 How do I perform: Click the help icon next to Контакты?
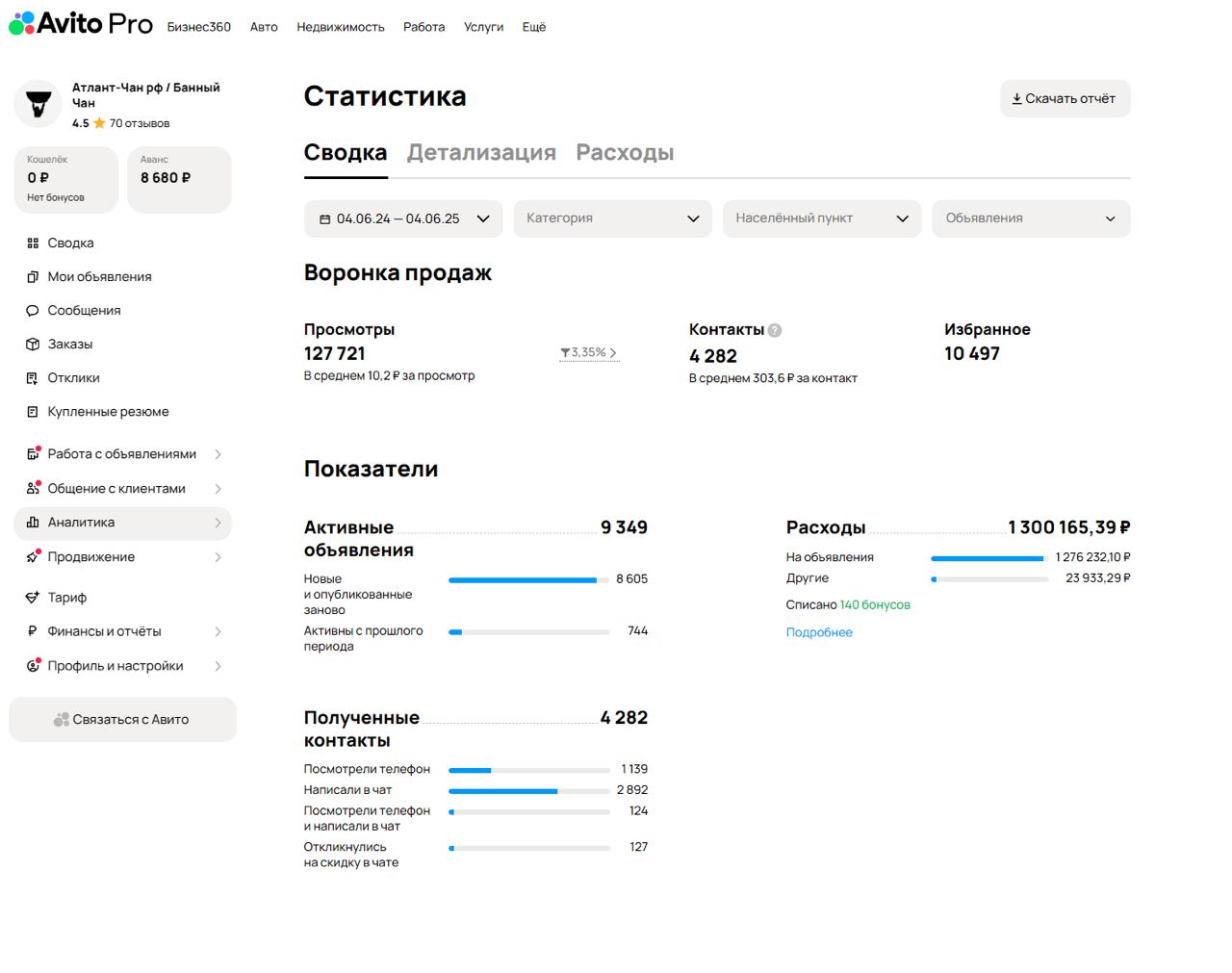775,330
